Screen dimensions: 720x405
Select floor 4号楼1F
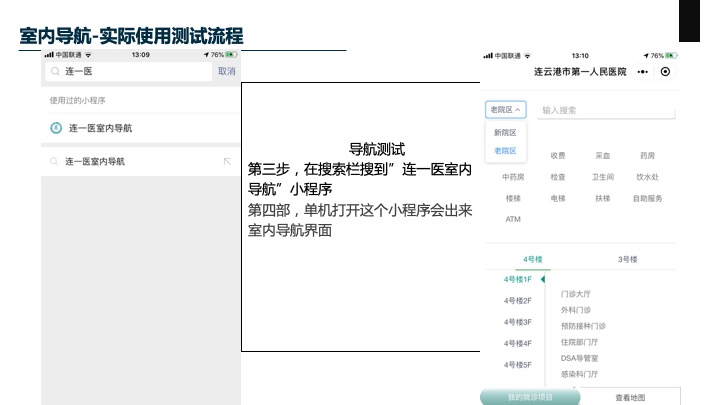tap(518, 279)
